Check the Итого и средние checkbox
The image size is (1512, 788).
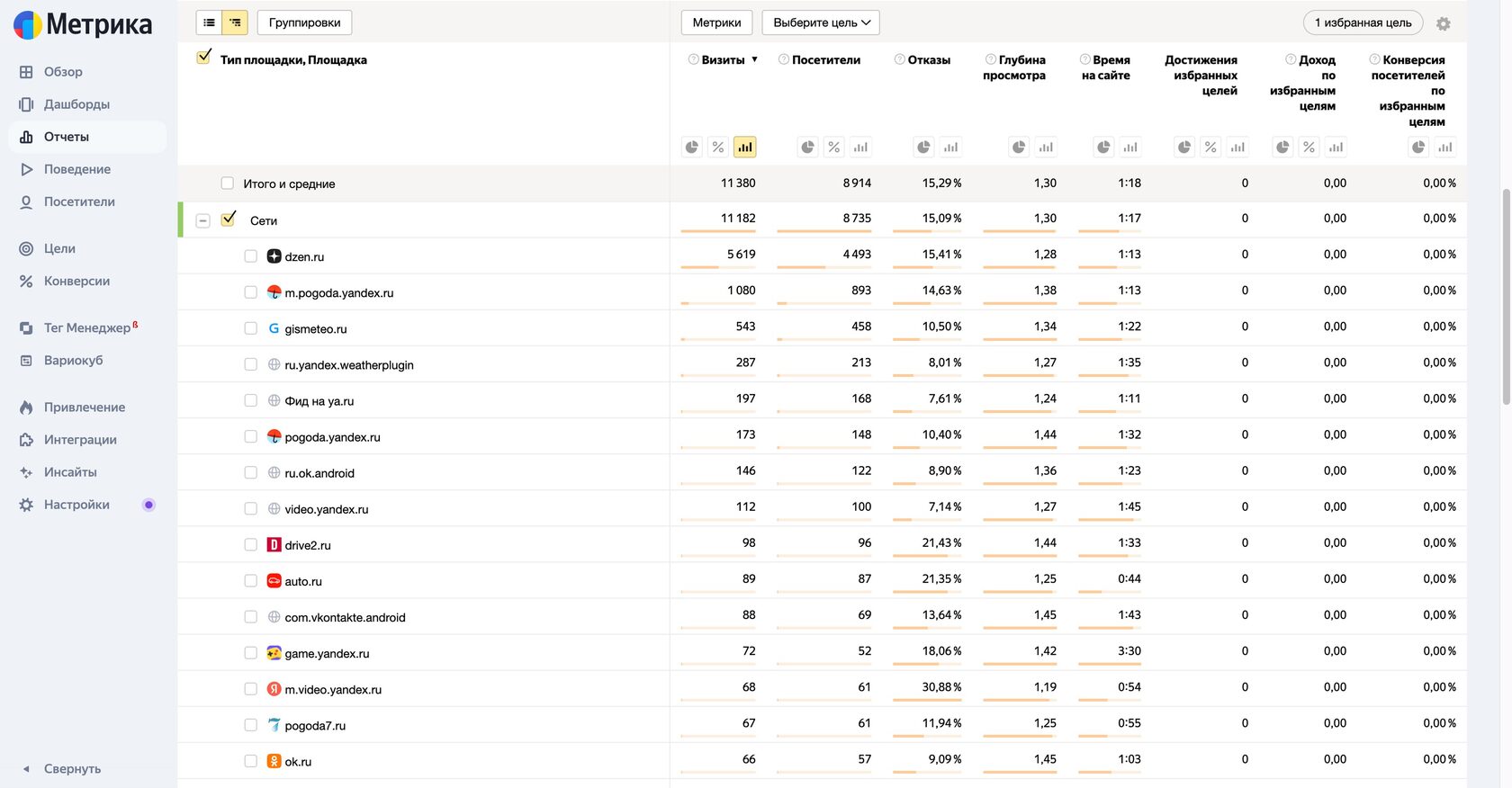point(228,184)
